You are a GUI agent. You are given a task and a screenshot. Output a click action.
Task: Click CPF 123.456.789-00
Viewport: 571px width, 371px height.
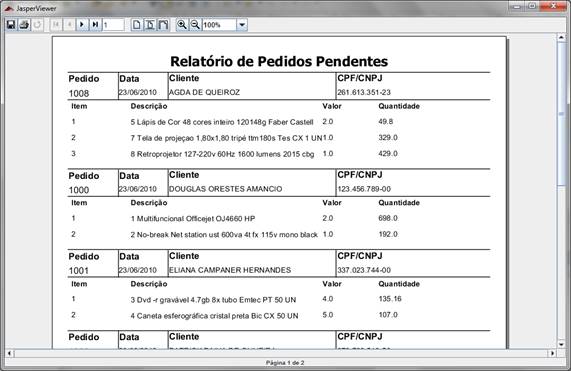click(x=364, y=189)
